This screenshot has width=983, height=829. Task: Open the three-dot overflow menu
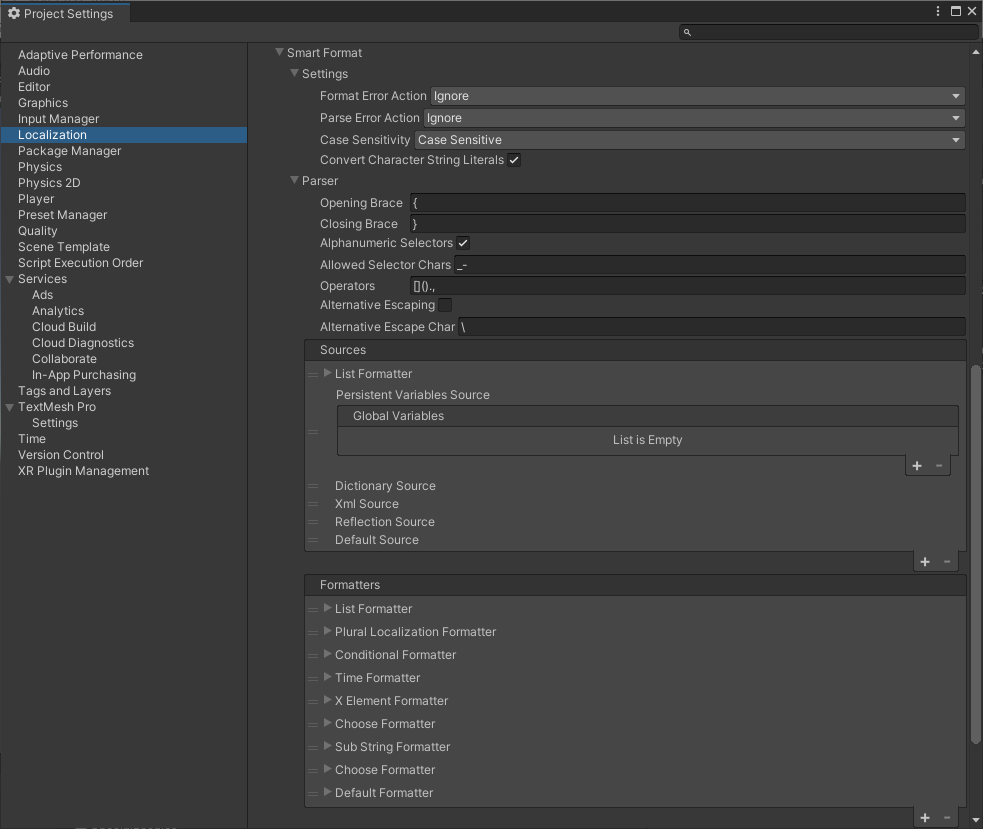coord(937,10)
